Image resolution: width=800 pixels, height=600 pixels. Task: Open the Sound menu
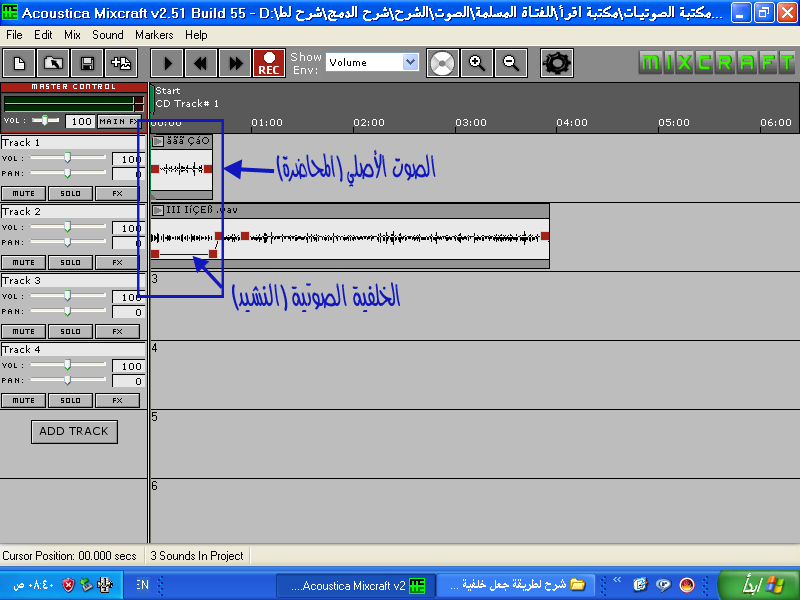coord(108,35)
